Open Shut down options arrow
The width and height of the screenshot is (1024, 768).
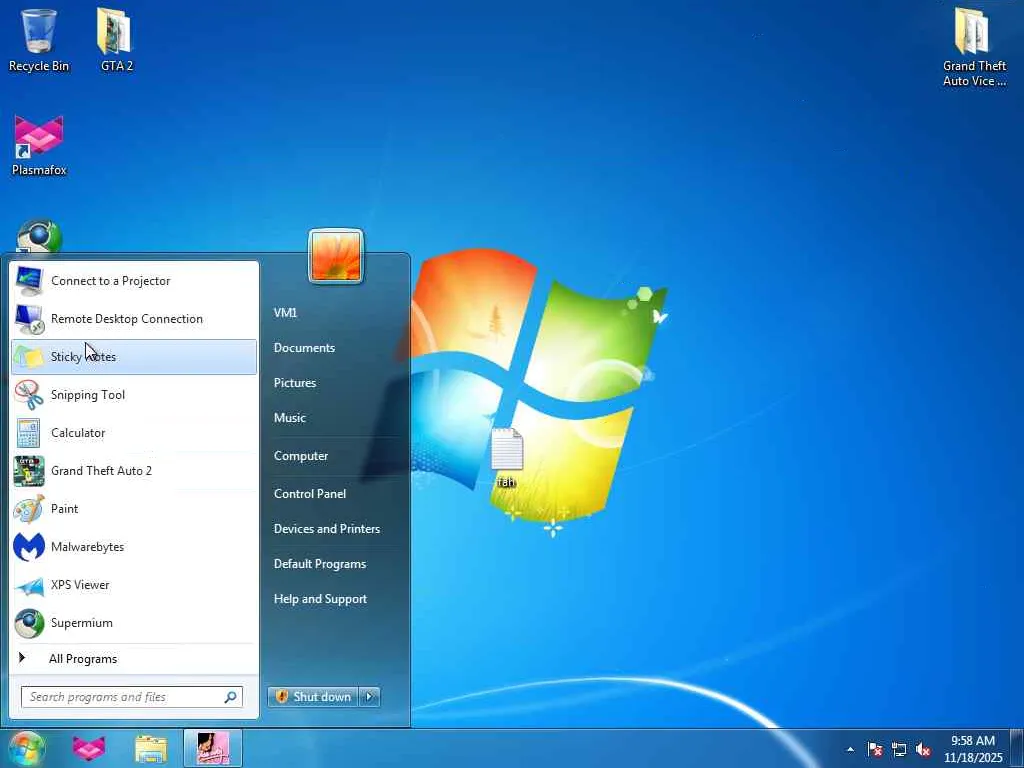370,697
